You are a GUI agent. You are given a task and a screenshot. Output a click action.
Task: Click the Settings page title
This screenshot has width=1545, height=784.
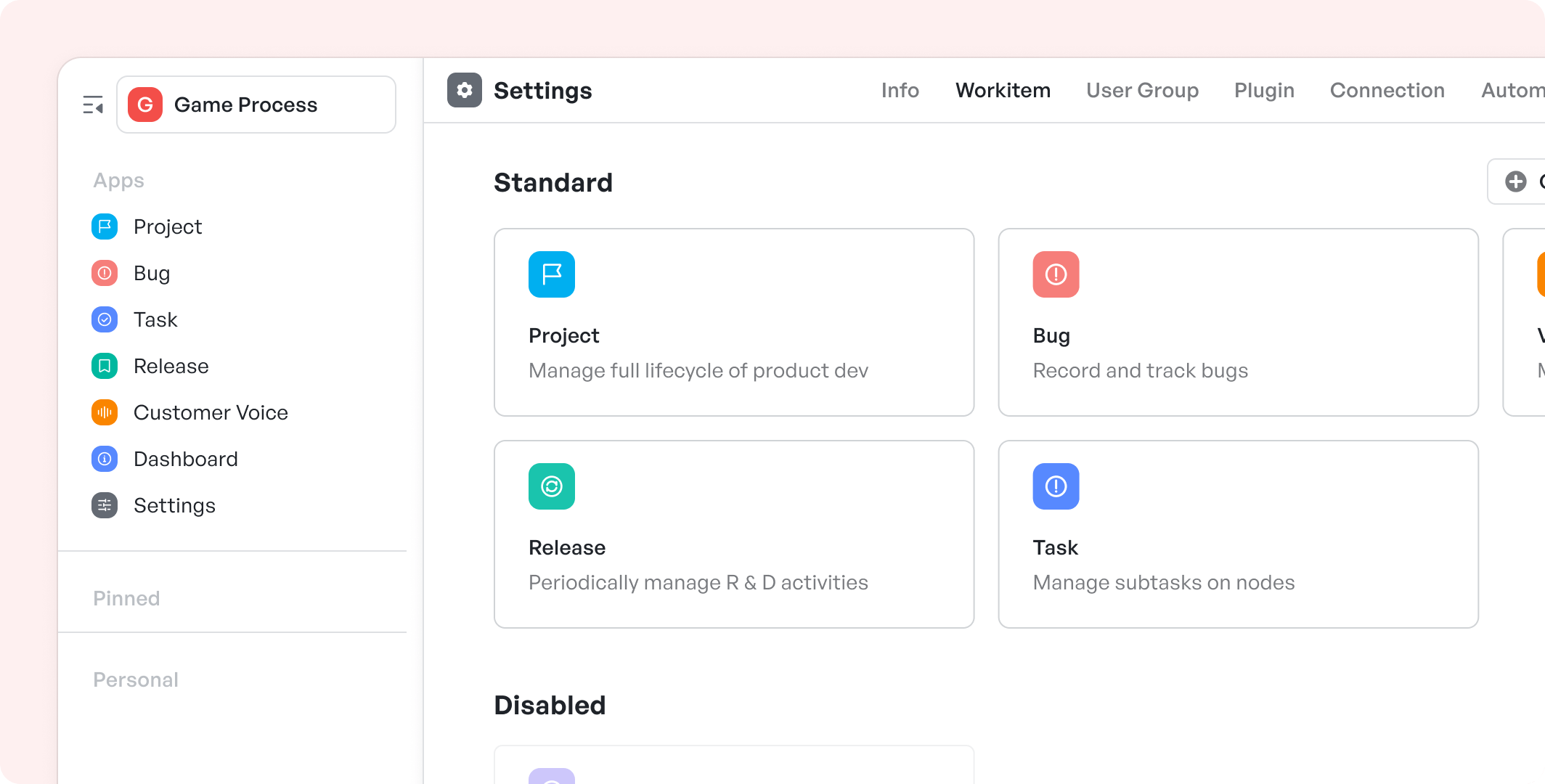[x=543, y=91]
